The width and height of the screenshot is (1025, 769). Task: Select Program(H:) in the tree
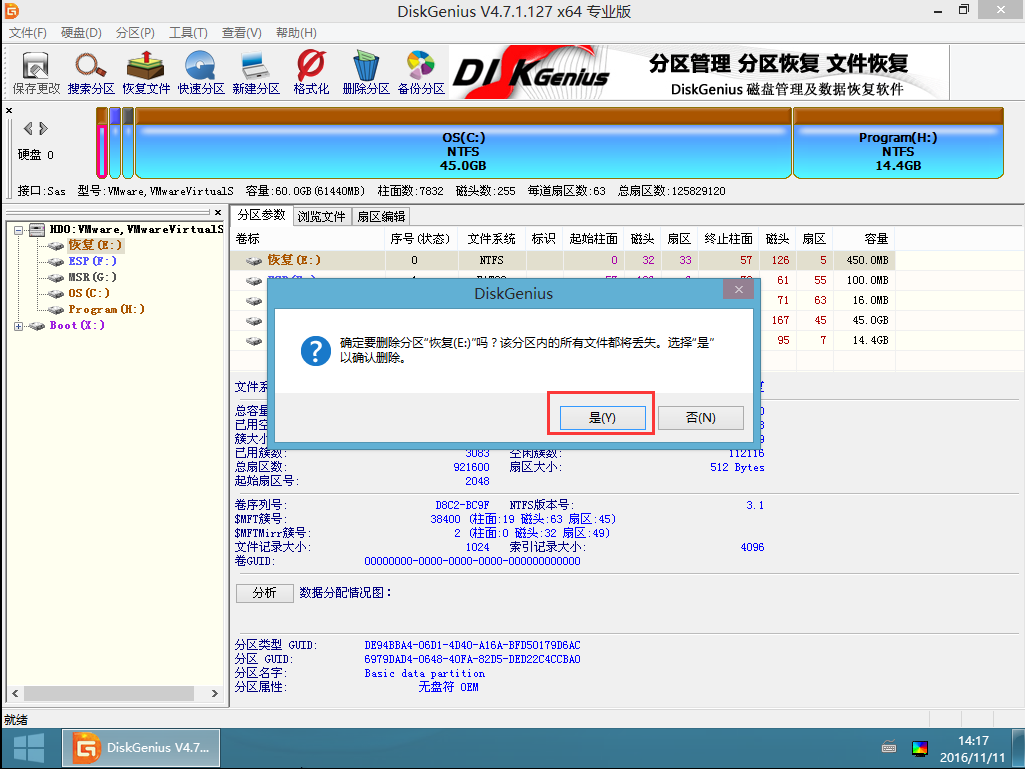click(107, 309)
